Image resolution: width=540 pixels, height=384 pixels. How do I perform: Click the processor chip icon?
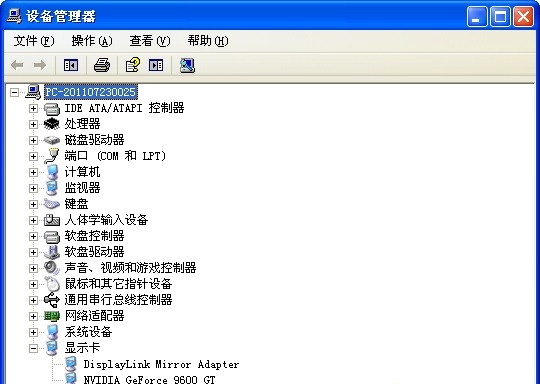[x=52, y=124]
